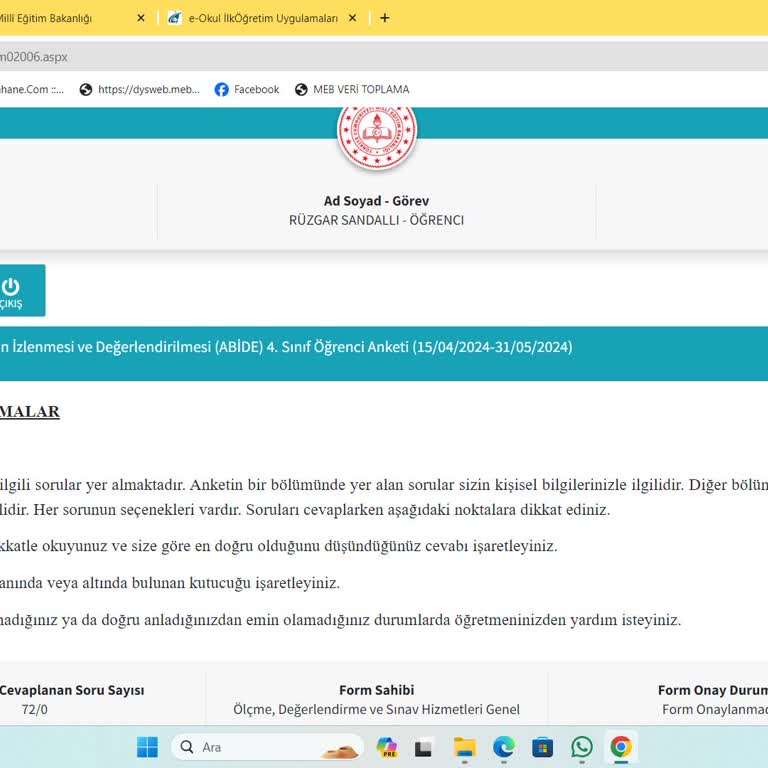The image size is (768, 768).
Task: Select the name RÜZGAR SANDALLI - ÖĞRENCİ
Action: coord(376,220)
